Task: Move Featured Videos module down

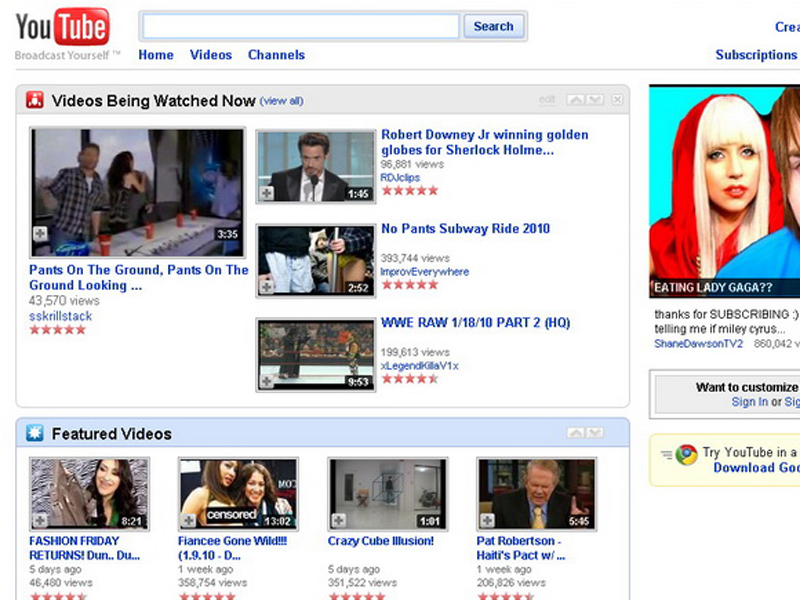Action: pyautogui.click(x=595, y=433)
